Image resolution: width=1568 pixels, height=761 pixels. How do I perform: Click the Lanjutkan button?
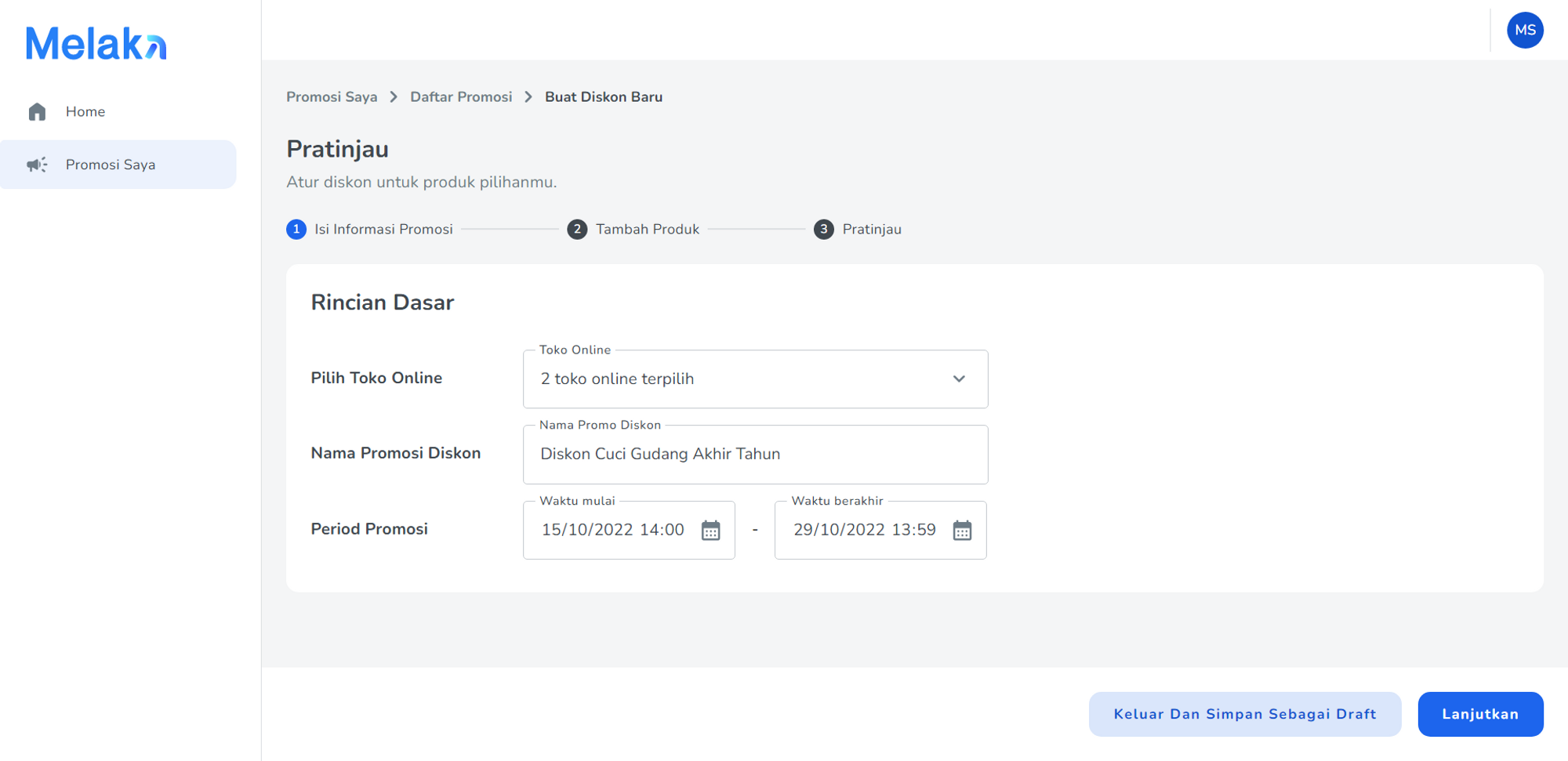tap(1480, 714)
